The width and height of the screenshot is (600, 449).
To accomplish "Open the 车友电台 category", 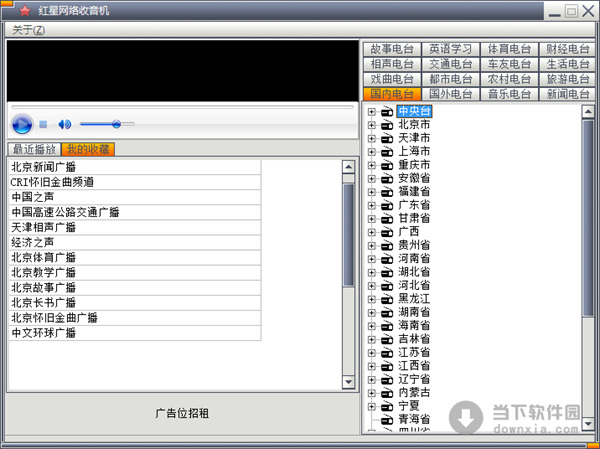I will 509,64.
